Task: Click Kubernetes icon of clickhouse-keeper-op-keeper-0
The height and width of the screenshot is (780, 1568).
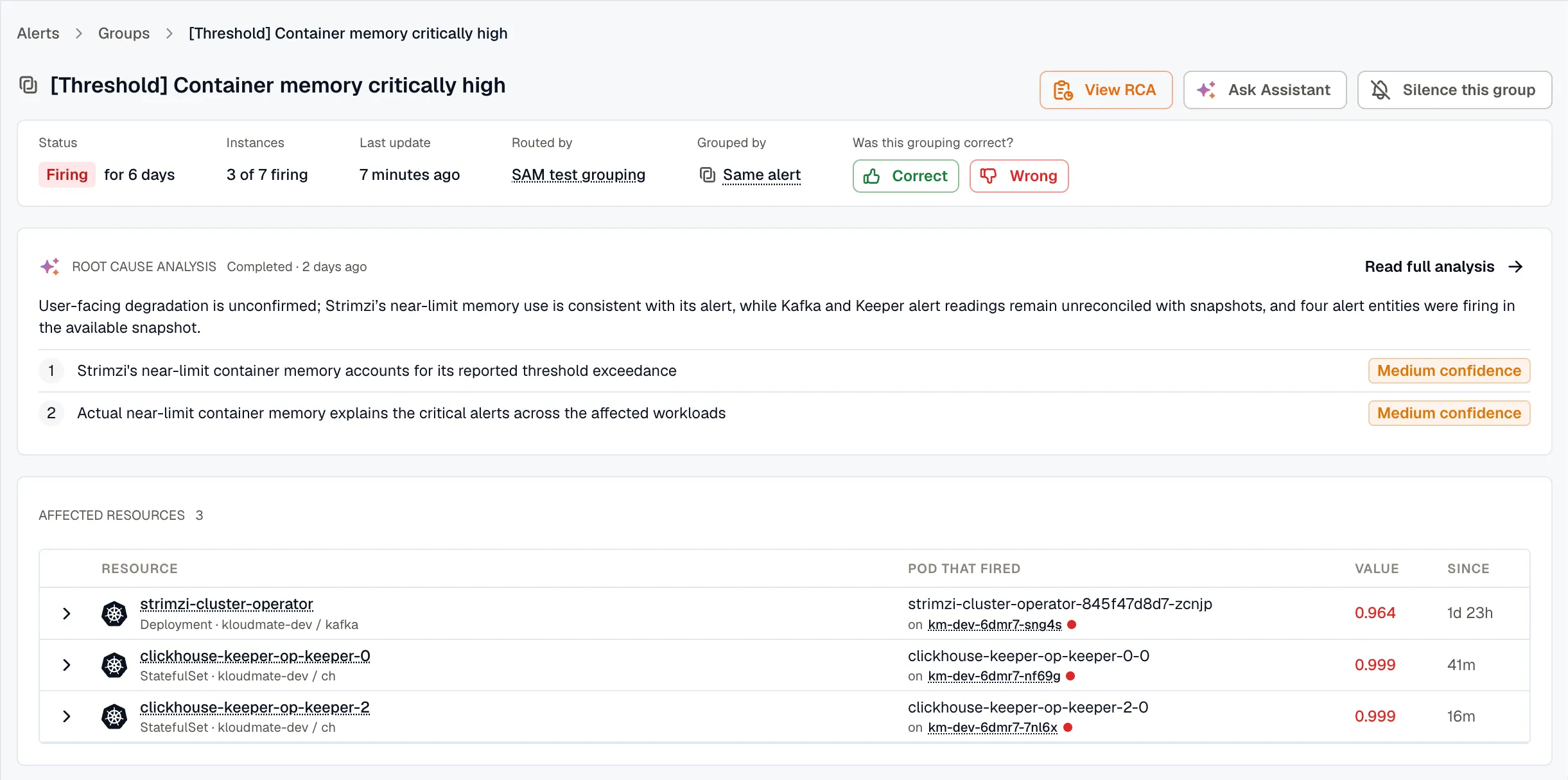Action: click(x=114, y=665)
